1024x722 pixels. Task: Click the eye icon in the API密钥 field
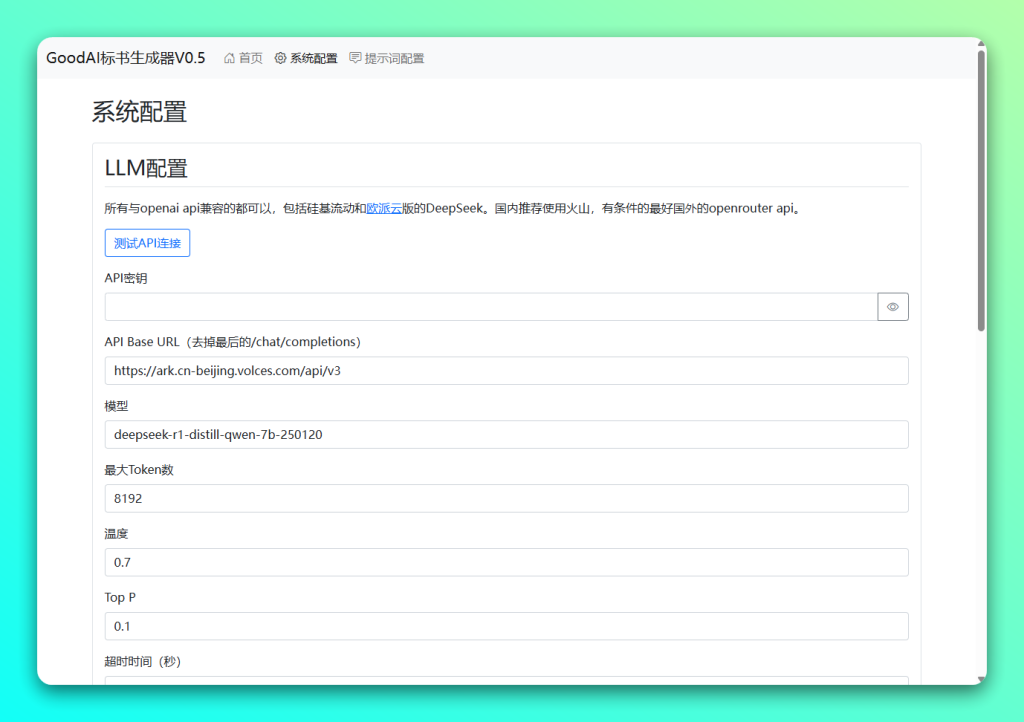(892, 306)
